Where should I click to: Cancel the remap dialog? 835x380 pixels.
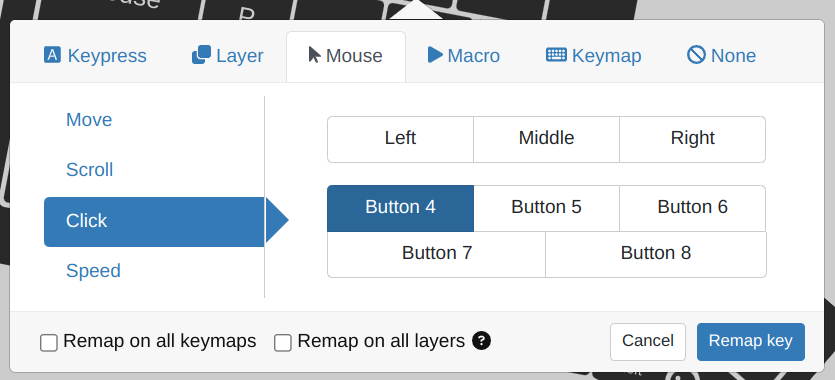click(x=648, y=342)
